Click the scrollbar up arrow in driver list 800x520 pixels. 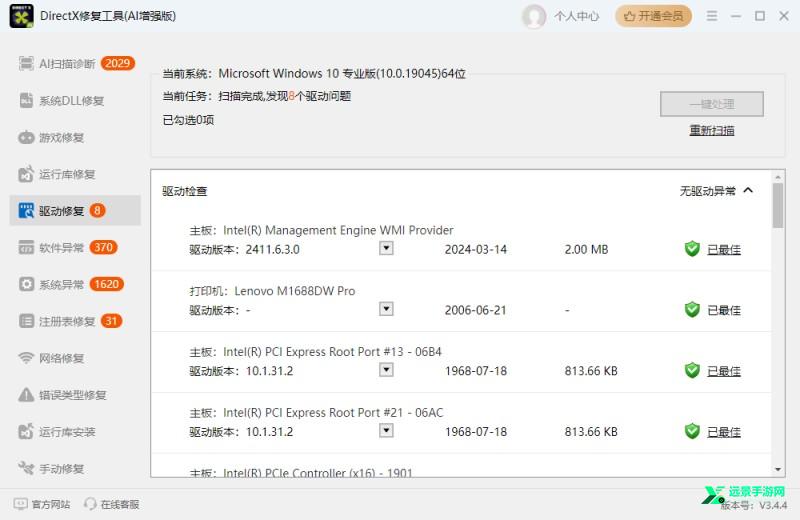pyautogui.click(x=778, y=177)
